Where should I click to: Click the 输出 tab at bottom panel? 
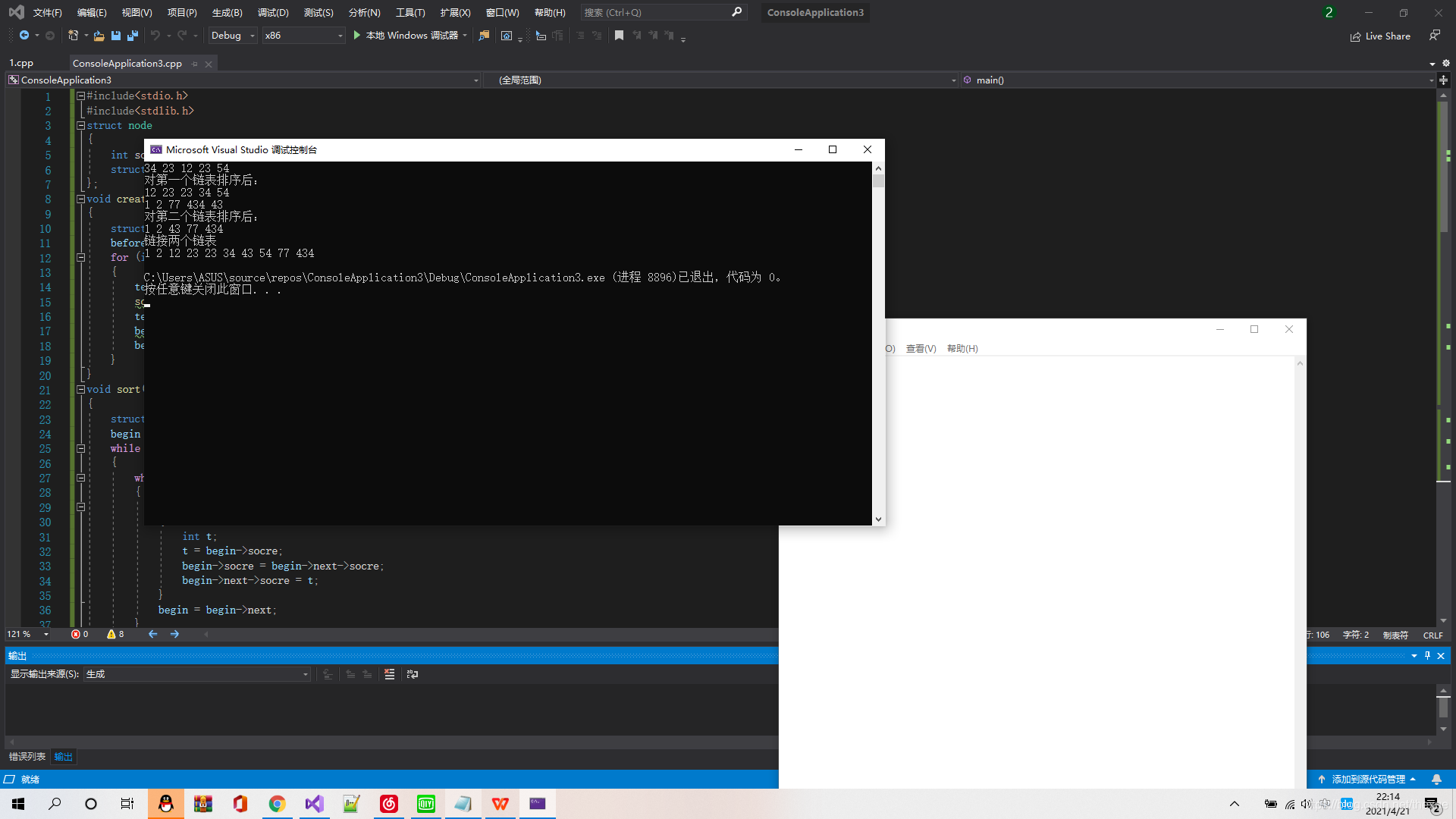pyautogui.click(x=64, y=756)
